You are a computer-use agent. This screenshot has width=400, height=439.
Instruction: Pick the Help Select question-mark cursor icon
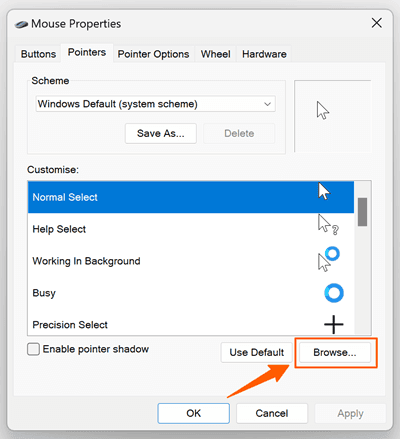(x=328, y=225)
